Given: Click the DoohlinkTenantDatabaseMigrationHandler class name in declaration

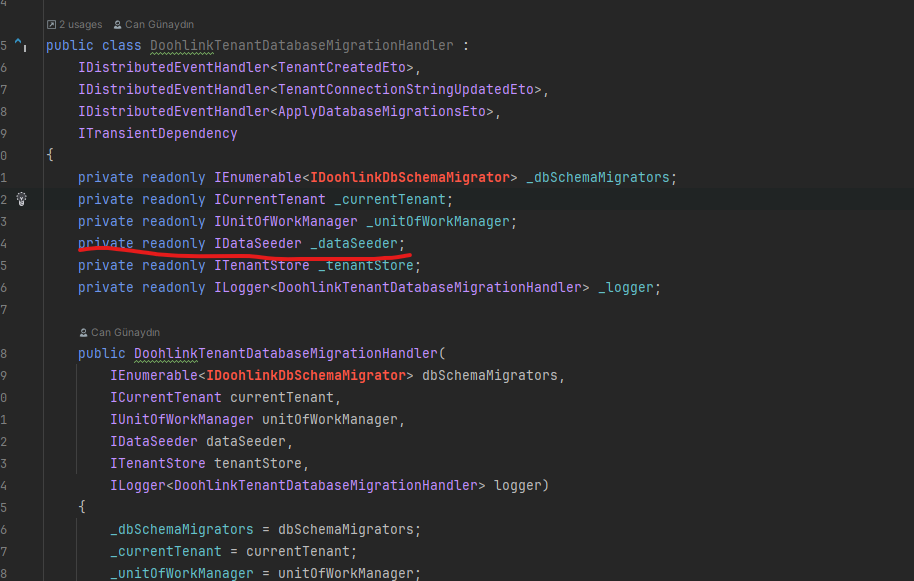Looking at the screenshot, I should tap(301, 46).
